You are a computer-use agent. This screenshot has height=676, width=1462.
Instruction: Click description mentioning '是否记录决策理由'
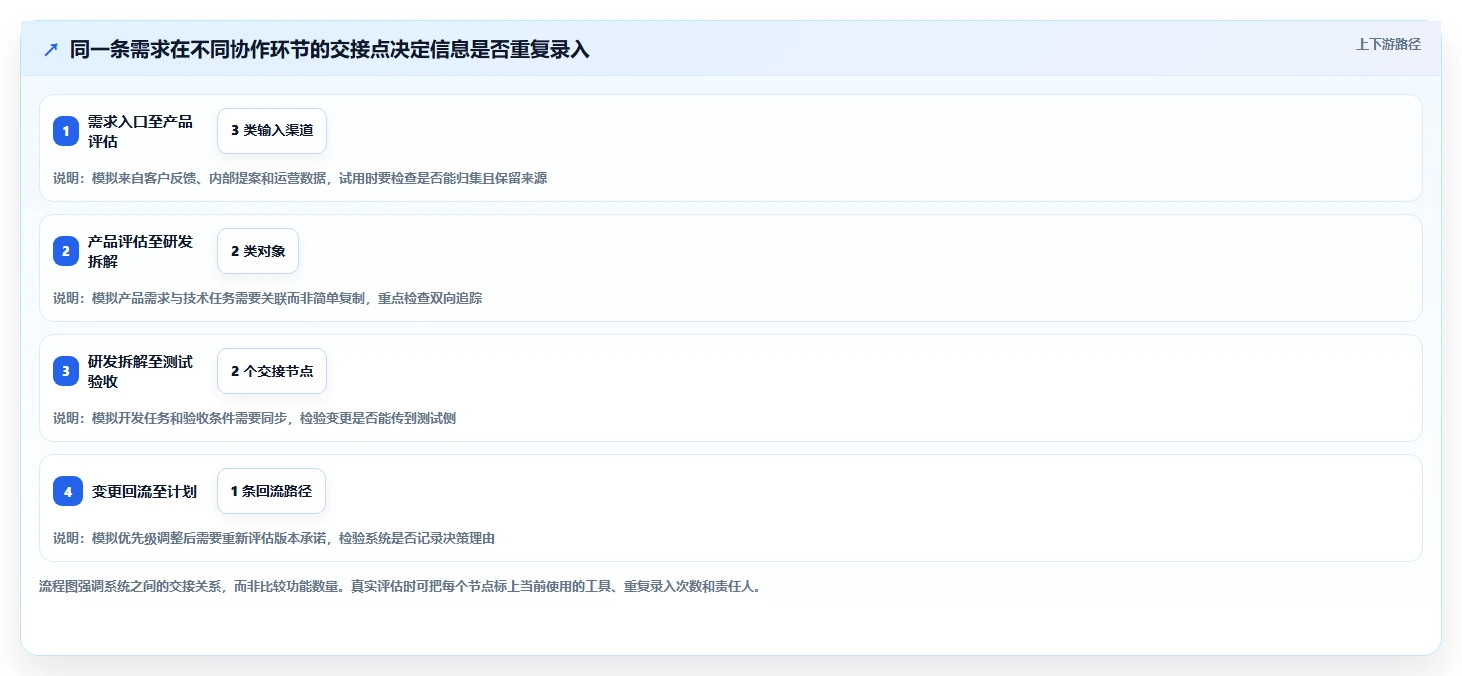274,538
